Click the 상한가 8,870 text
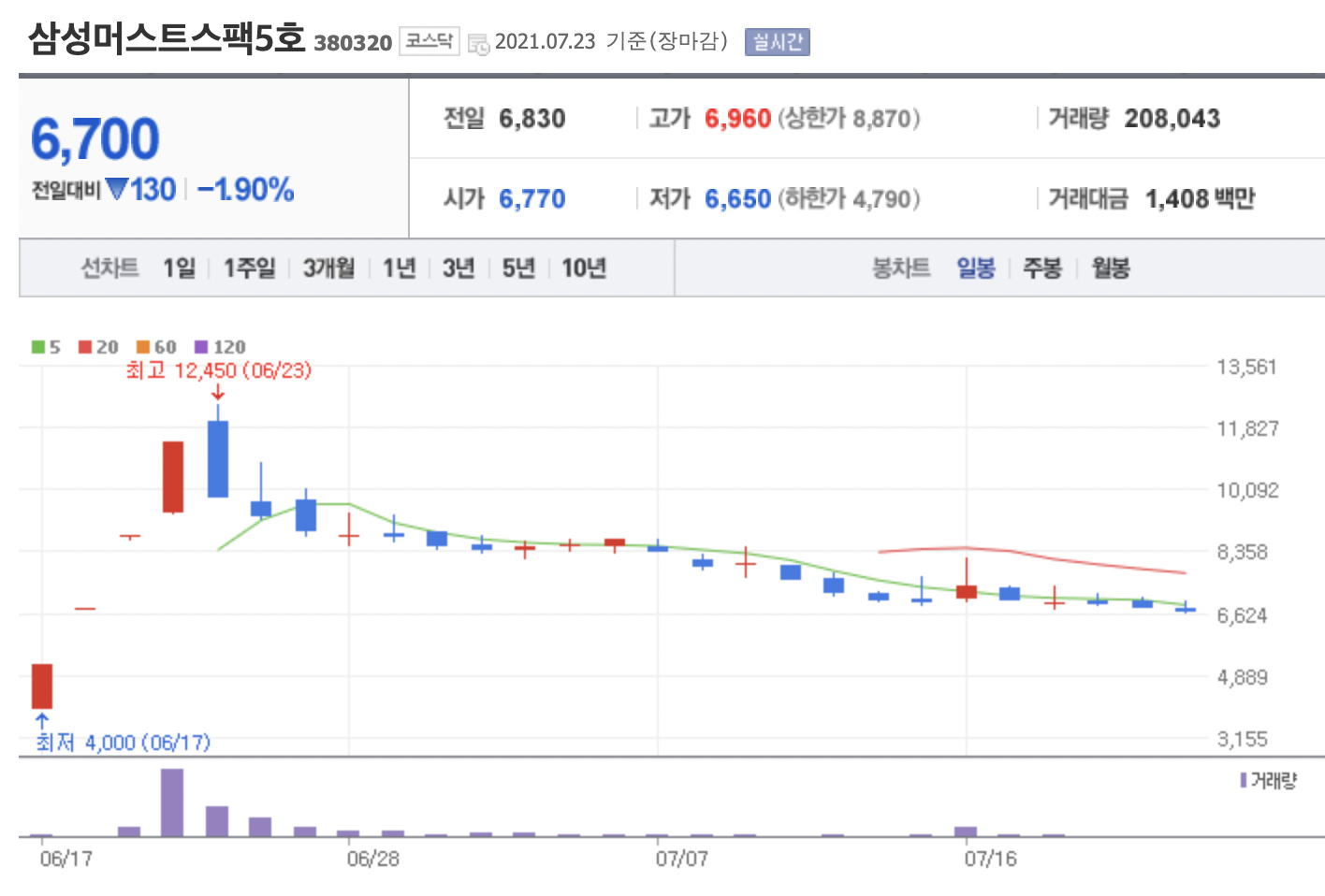 click(850, 119)
